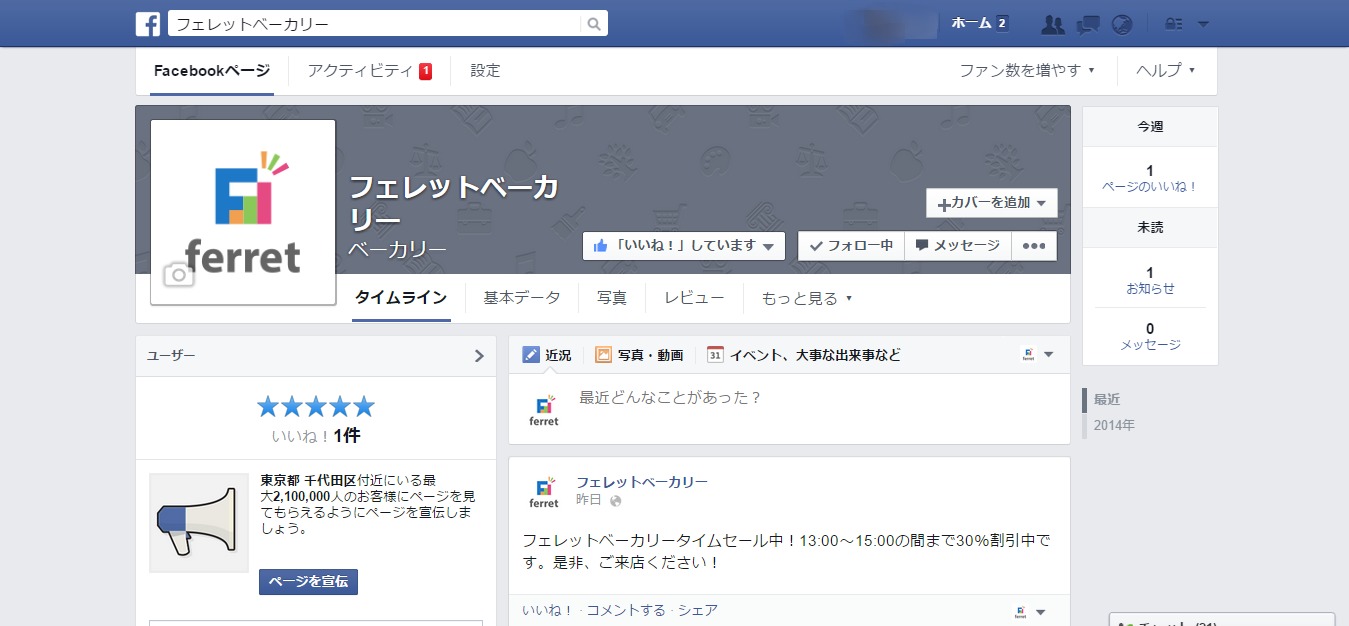Open friend requests icon in top bar
Viewport: 1349px width, 626px height.
[1053, 24]
